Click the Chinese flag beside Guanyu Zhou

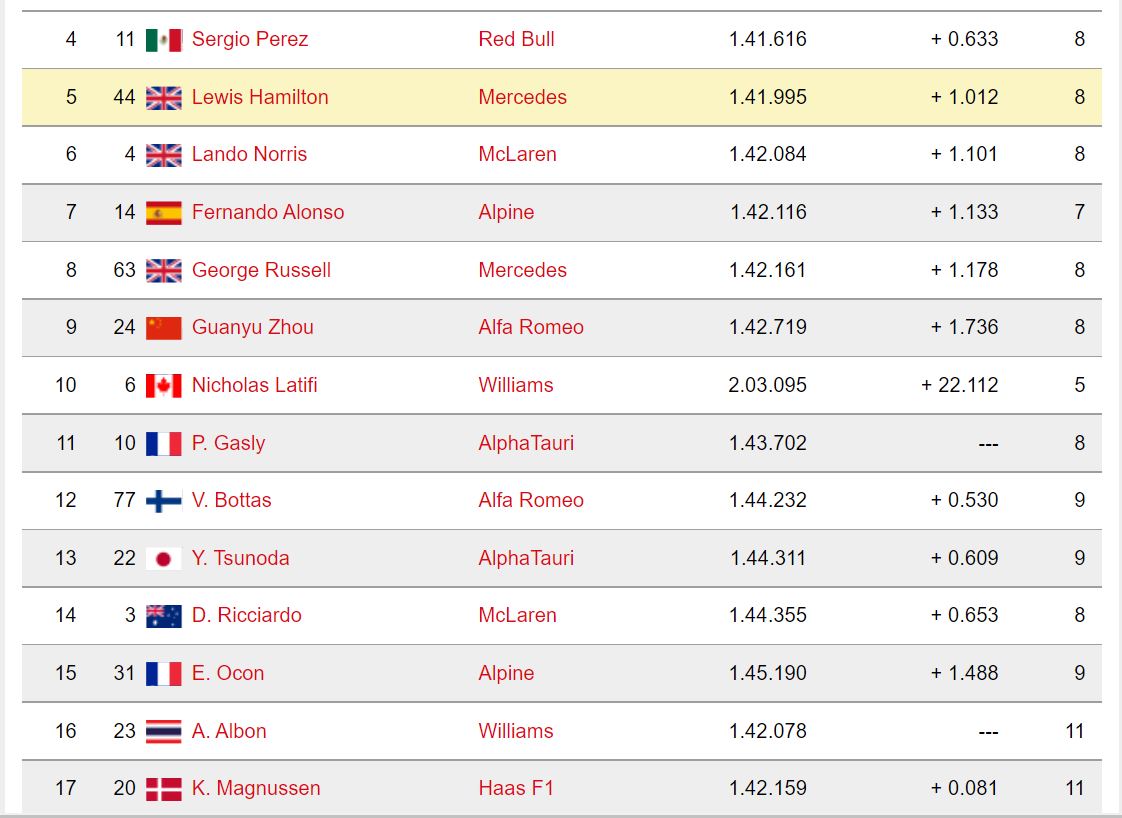pyautogui.click(x=163, y=327)
